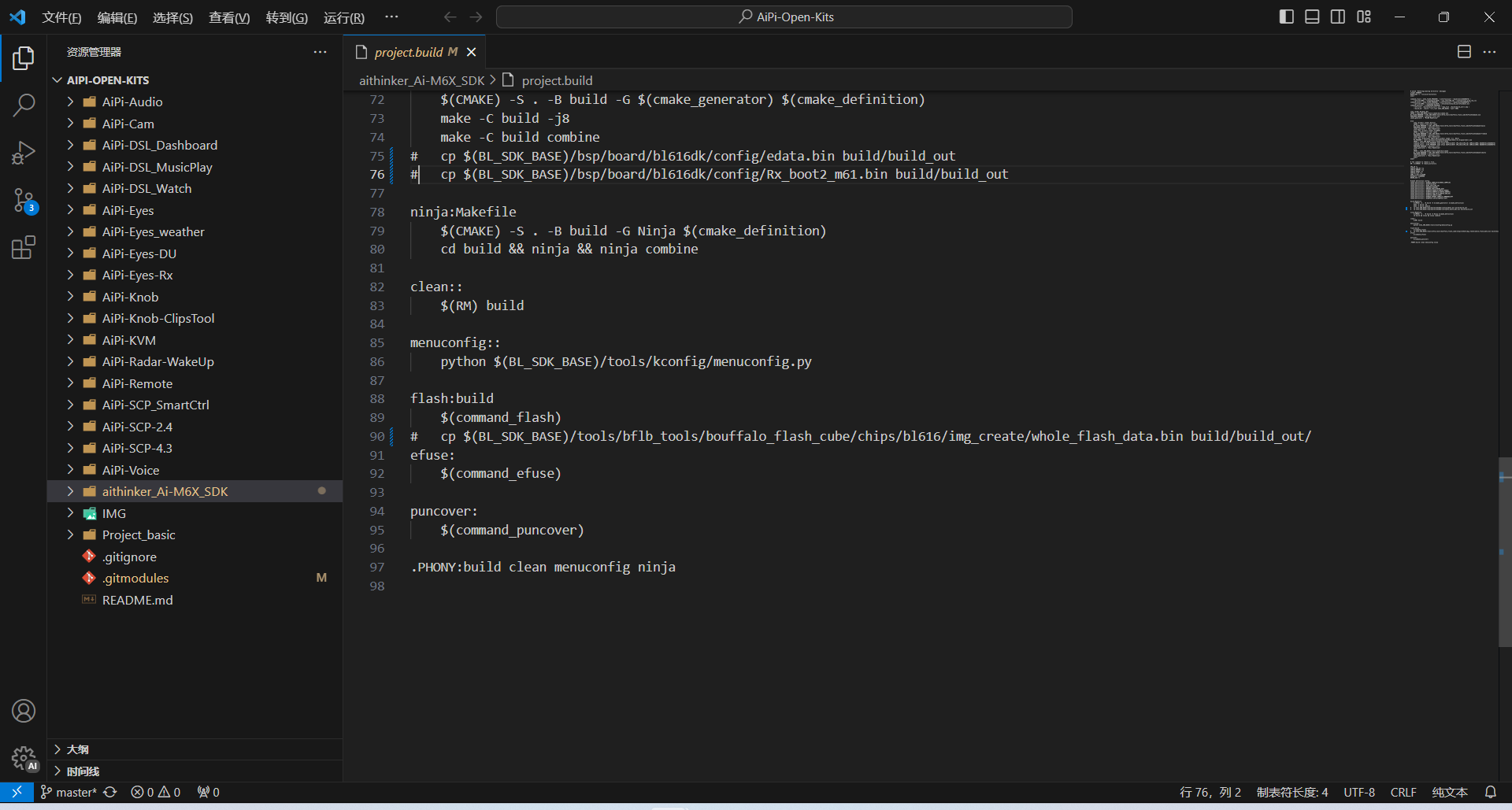Open the Run and Debug view

[x=24, y=153]
